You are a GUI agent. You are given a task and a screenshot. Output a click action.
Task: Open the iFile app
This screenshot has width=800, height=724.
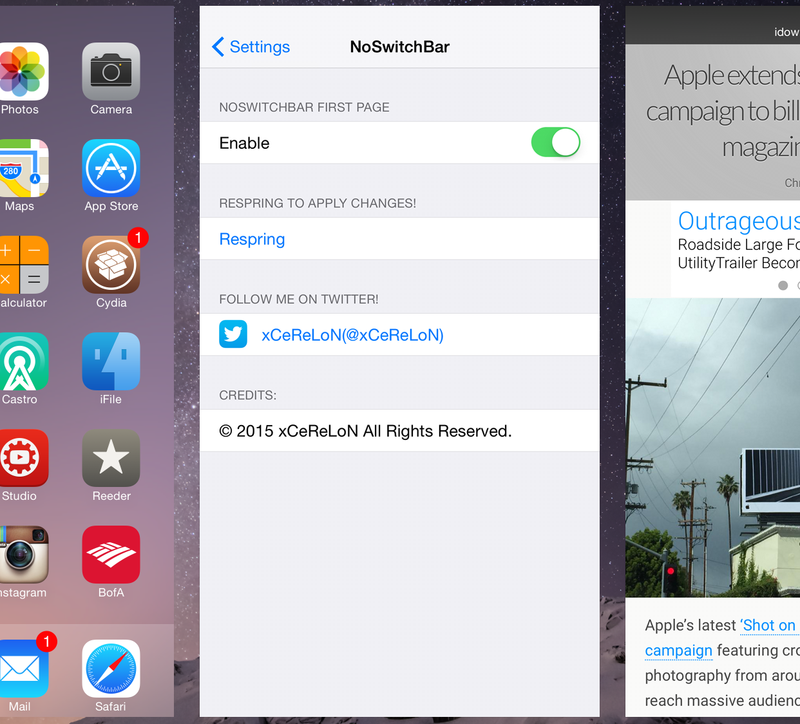[111, 361]
